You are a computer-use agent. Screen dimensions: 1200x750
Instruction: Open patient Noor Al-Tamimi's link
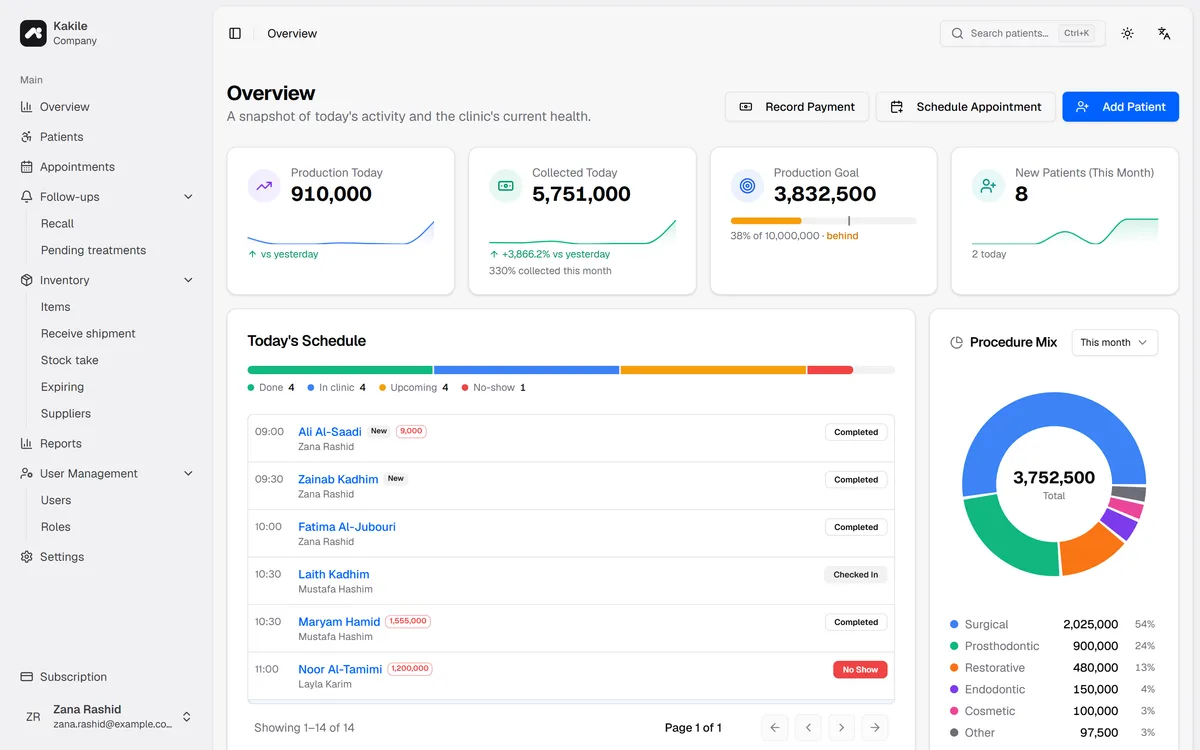tap(340, 669)
